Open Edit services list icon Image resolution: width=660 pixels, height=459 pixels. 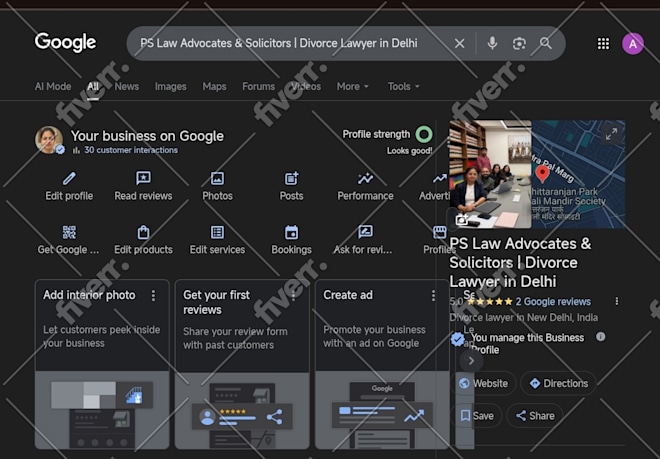pos(217,232)
